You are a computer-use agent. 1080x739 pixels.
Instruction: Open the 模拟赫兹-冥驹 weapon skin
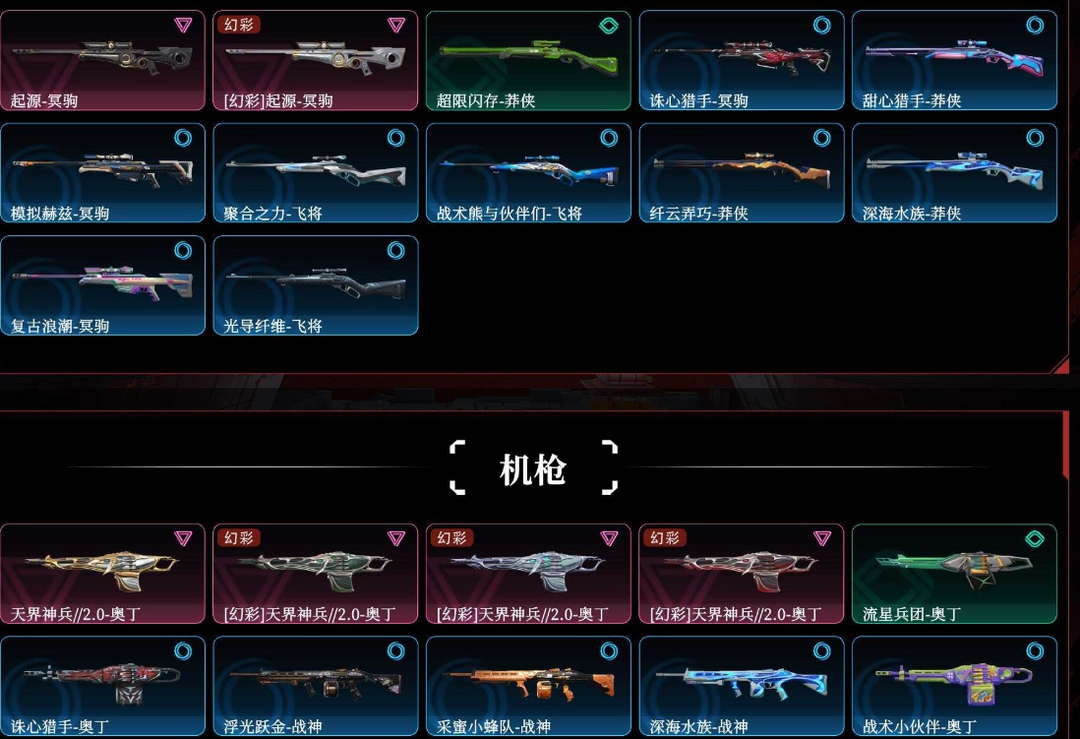(103, 173)
